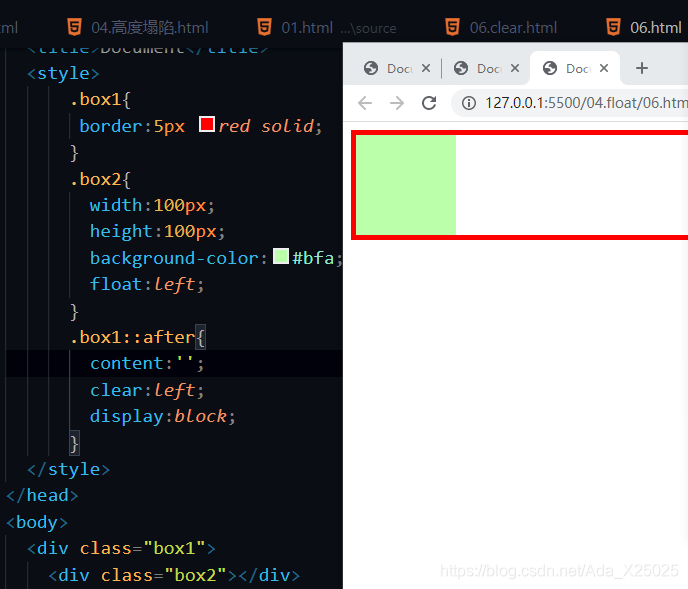Image resolution: width=688 pixels, height=589 pixels.
Task: Switch to the first browser Doc tab
Action: point(395,68)
